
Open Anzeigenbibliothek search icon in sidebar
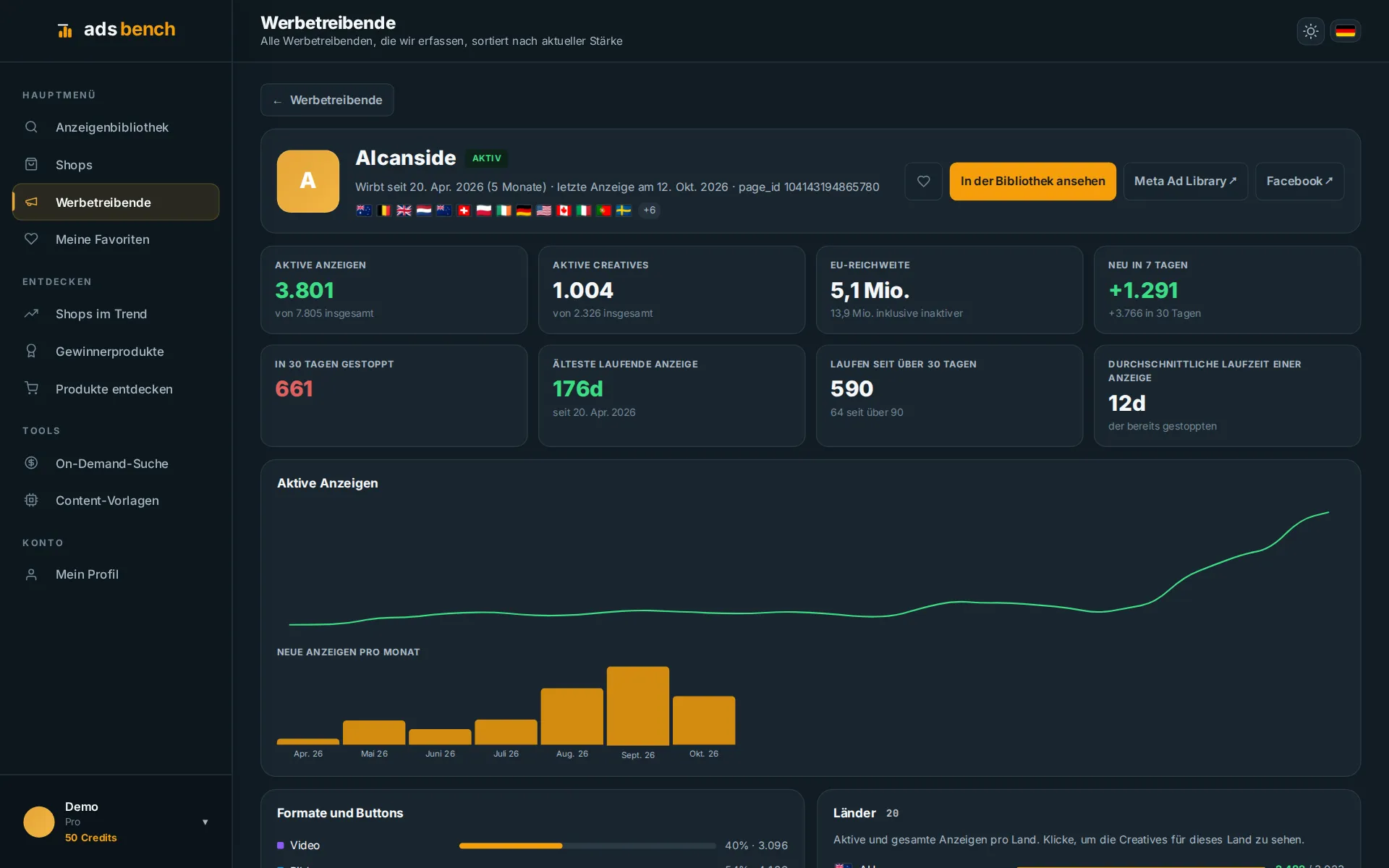[31, 127]
